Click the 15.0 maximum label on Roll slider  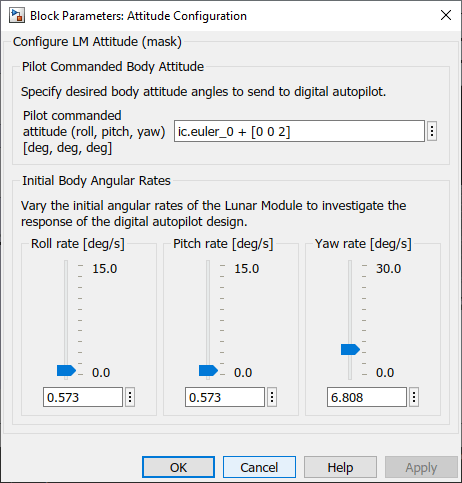pyautogui.click(x=105, y=269)
